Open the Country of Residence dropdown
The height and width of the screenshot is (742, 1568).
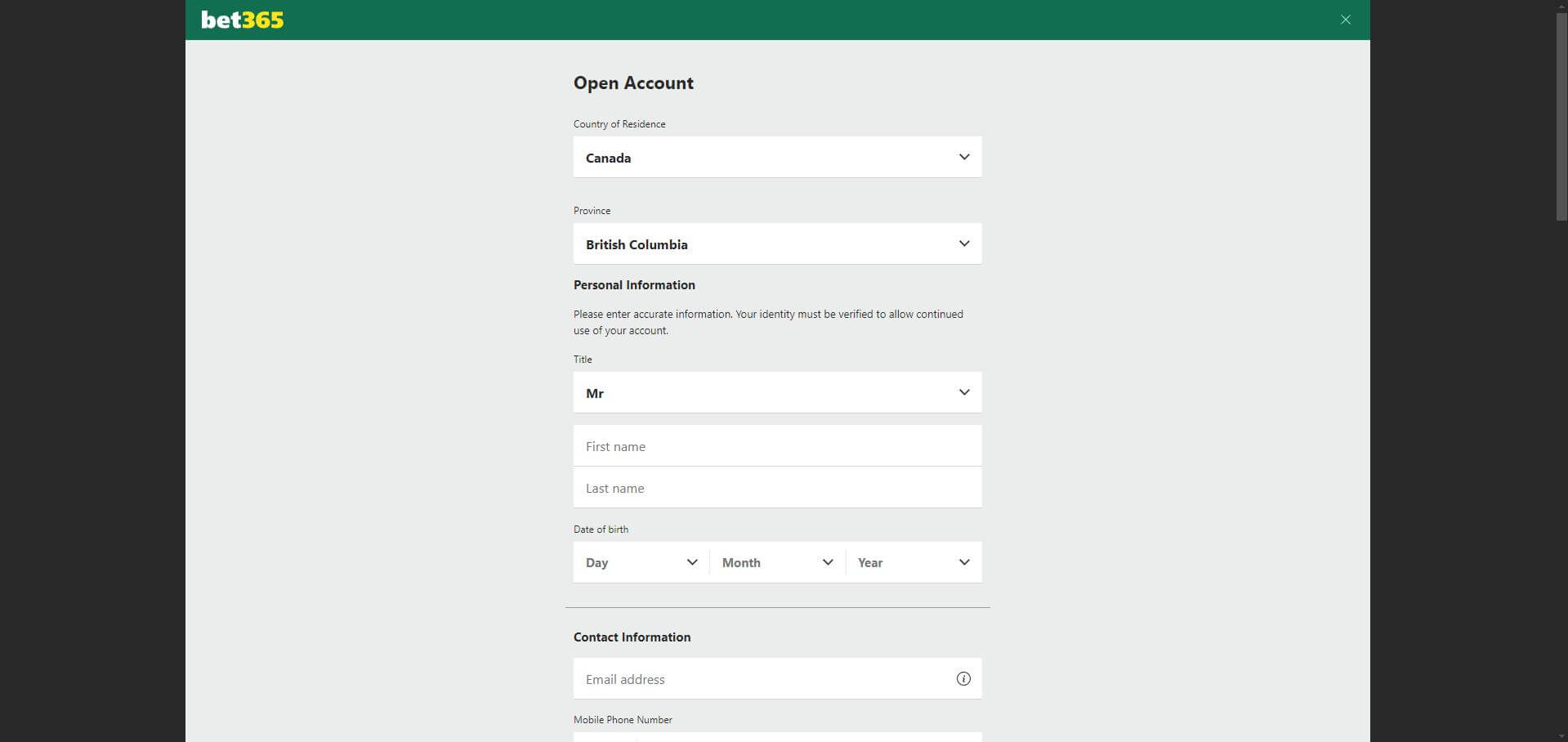click(776, 156)
